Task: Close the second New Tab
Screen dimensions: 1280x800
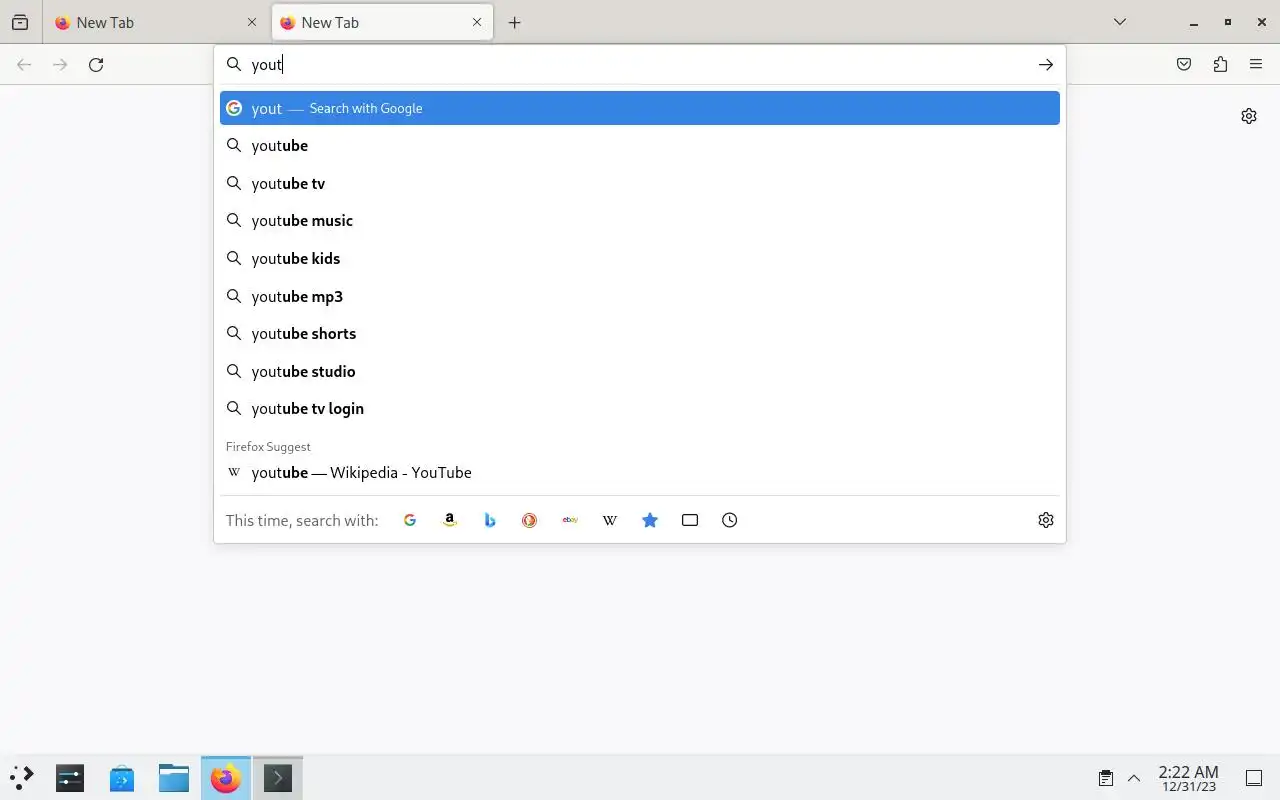Action: (x=477, y=22)
